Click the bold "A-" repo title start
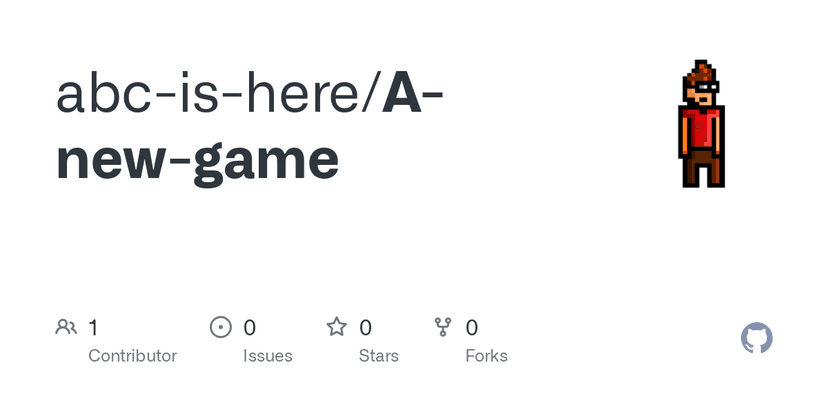The height and width of the screenshot is (414, 828). point(412,94)
